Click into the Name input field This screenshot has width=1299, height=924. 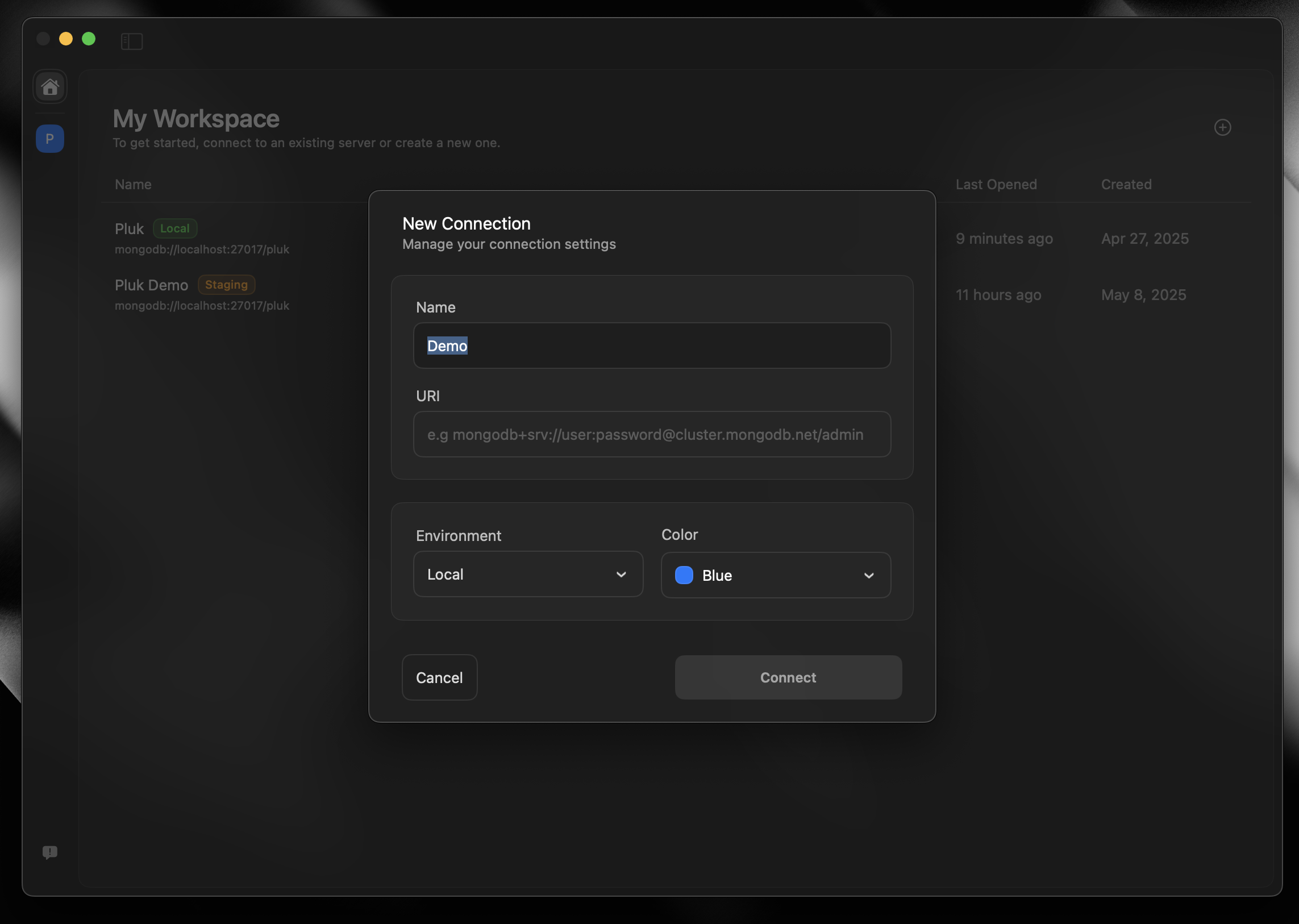652,346
